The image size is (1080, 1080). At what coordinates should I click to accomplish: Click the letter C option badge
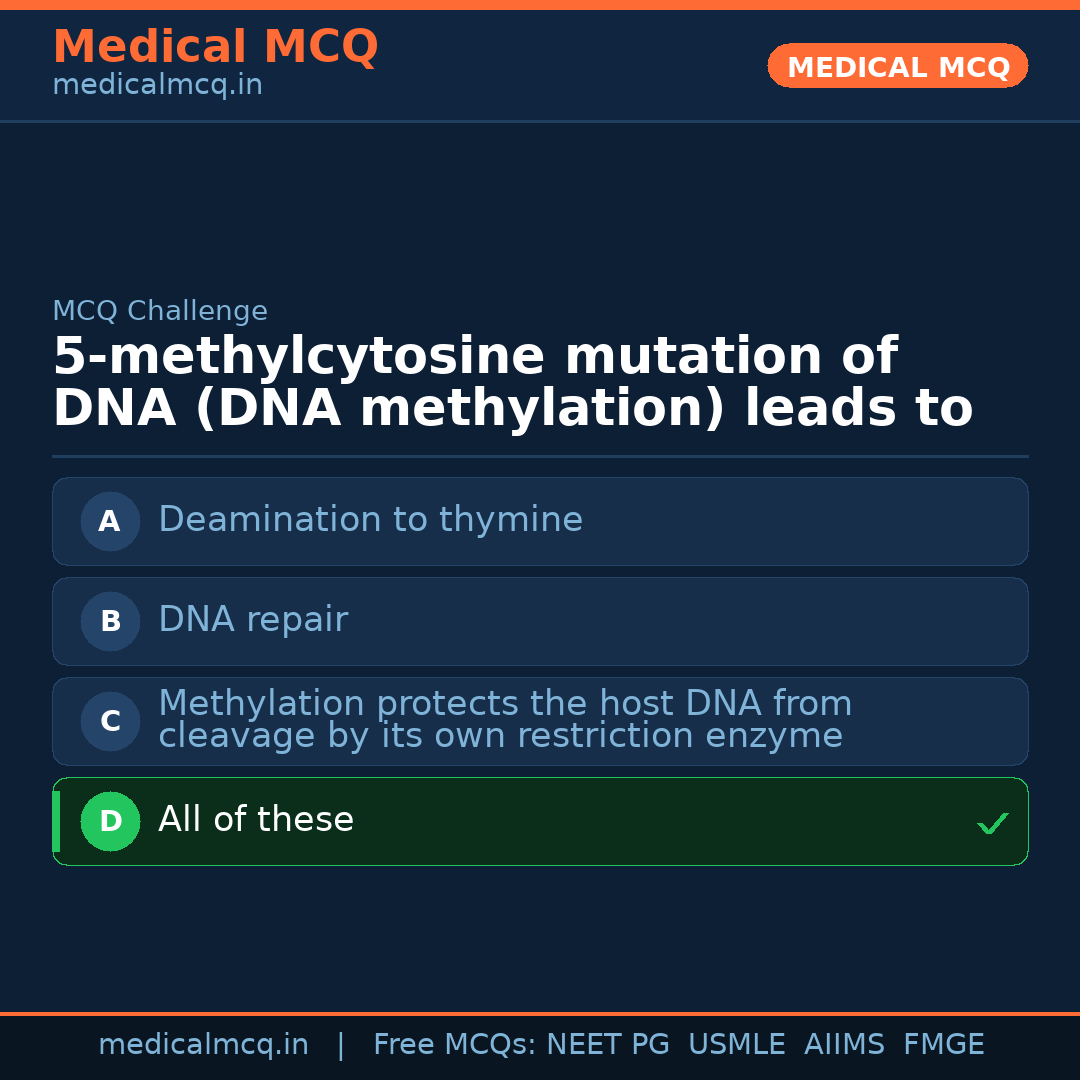(x=110, y=721)
